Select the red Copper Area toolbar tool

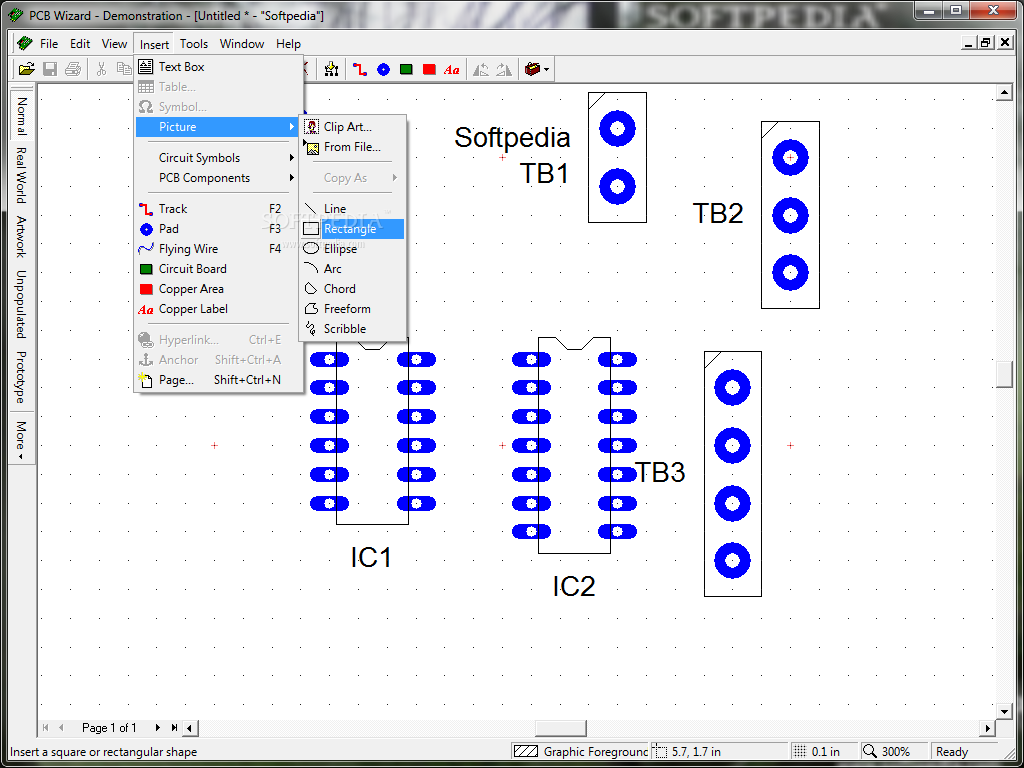pyautogui.click(x=429, y=69)
